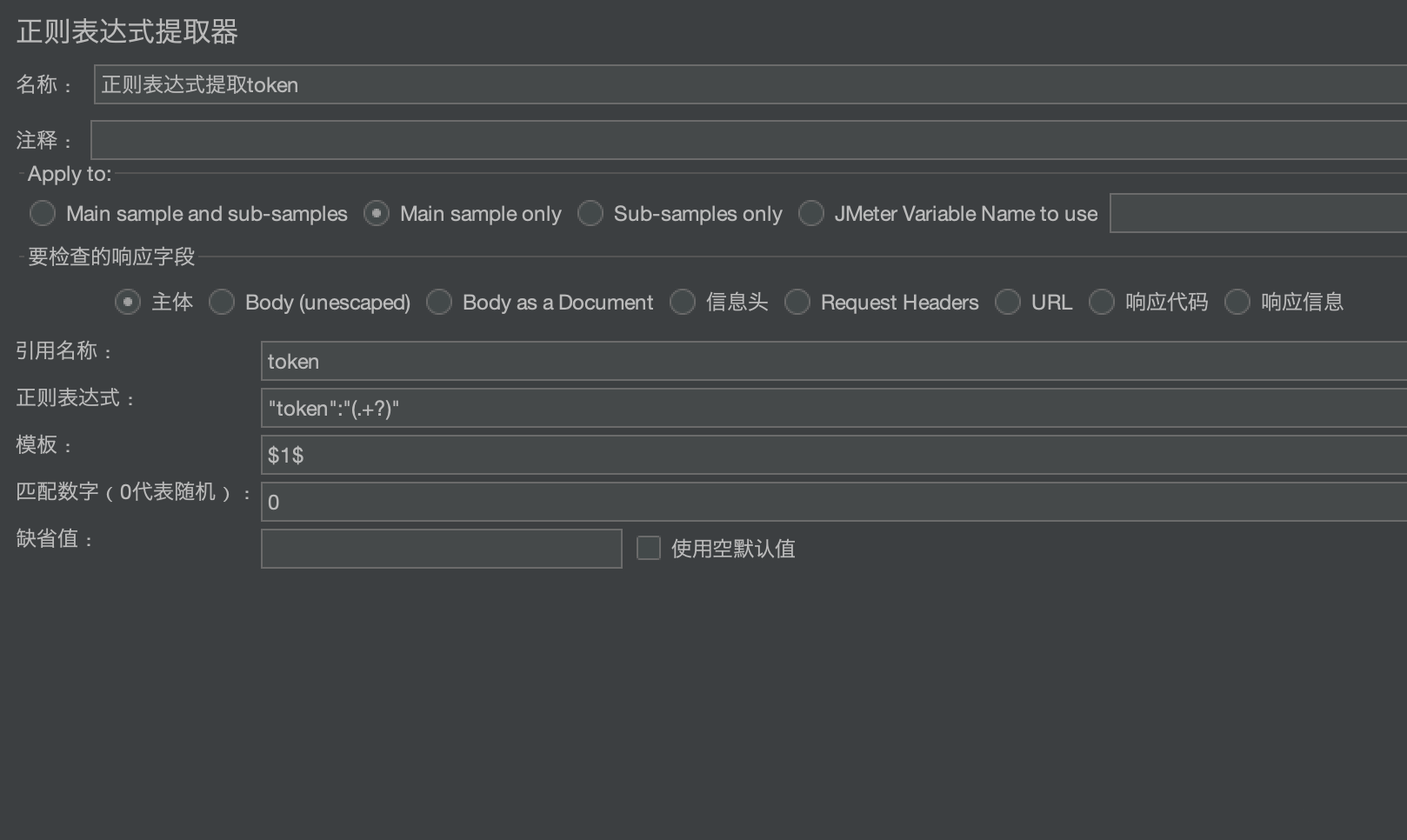The image size is (1407, 840).
Task: Click the 缺省值： label
Action: tap(55, 539)
